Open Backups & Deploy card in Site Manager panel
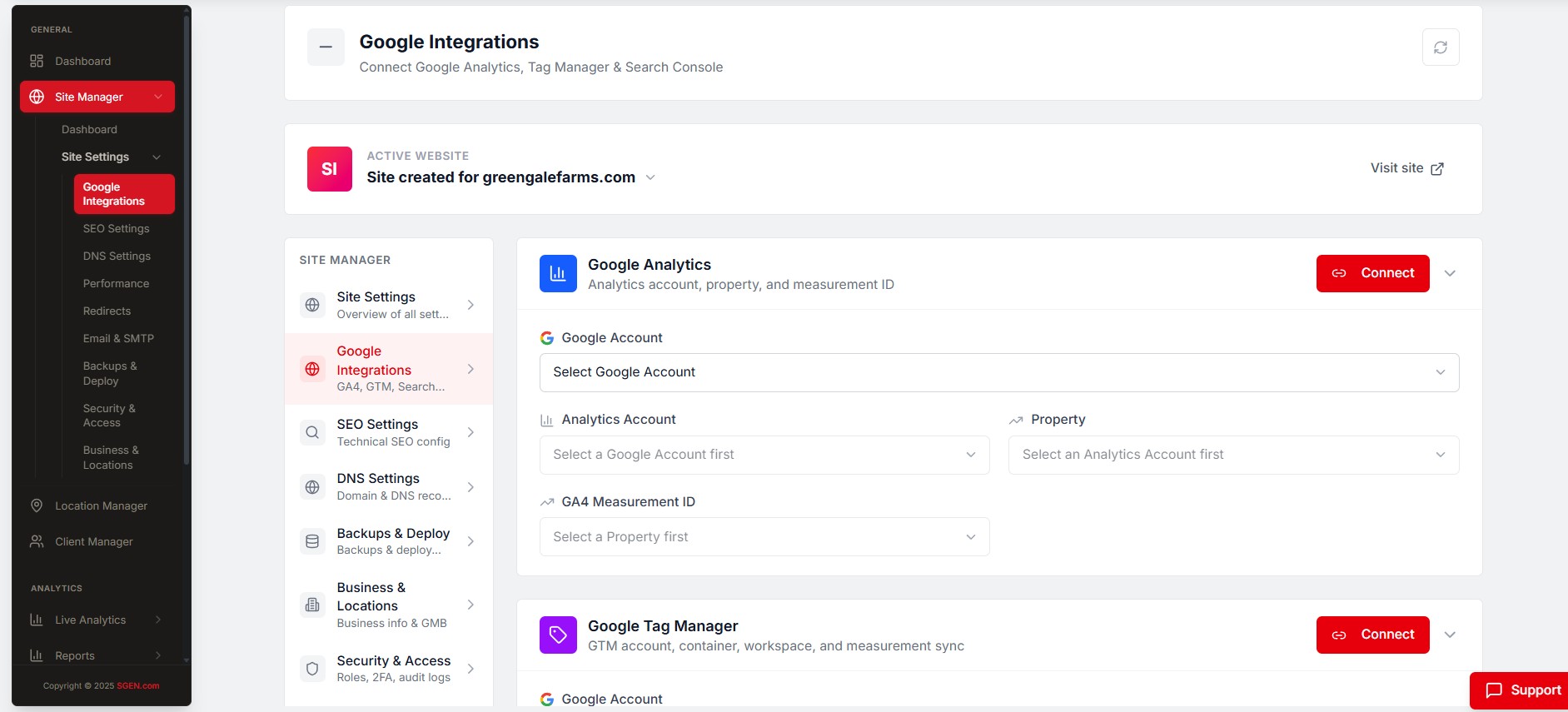Image resolution: width=1568 pixels, height=712 pixels. click(389, 541)
